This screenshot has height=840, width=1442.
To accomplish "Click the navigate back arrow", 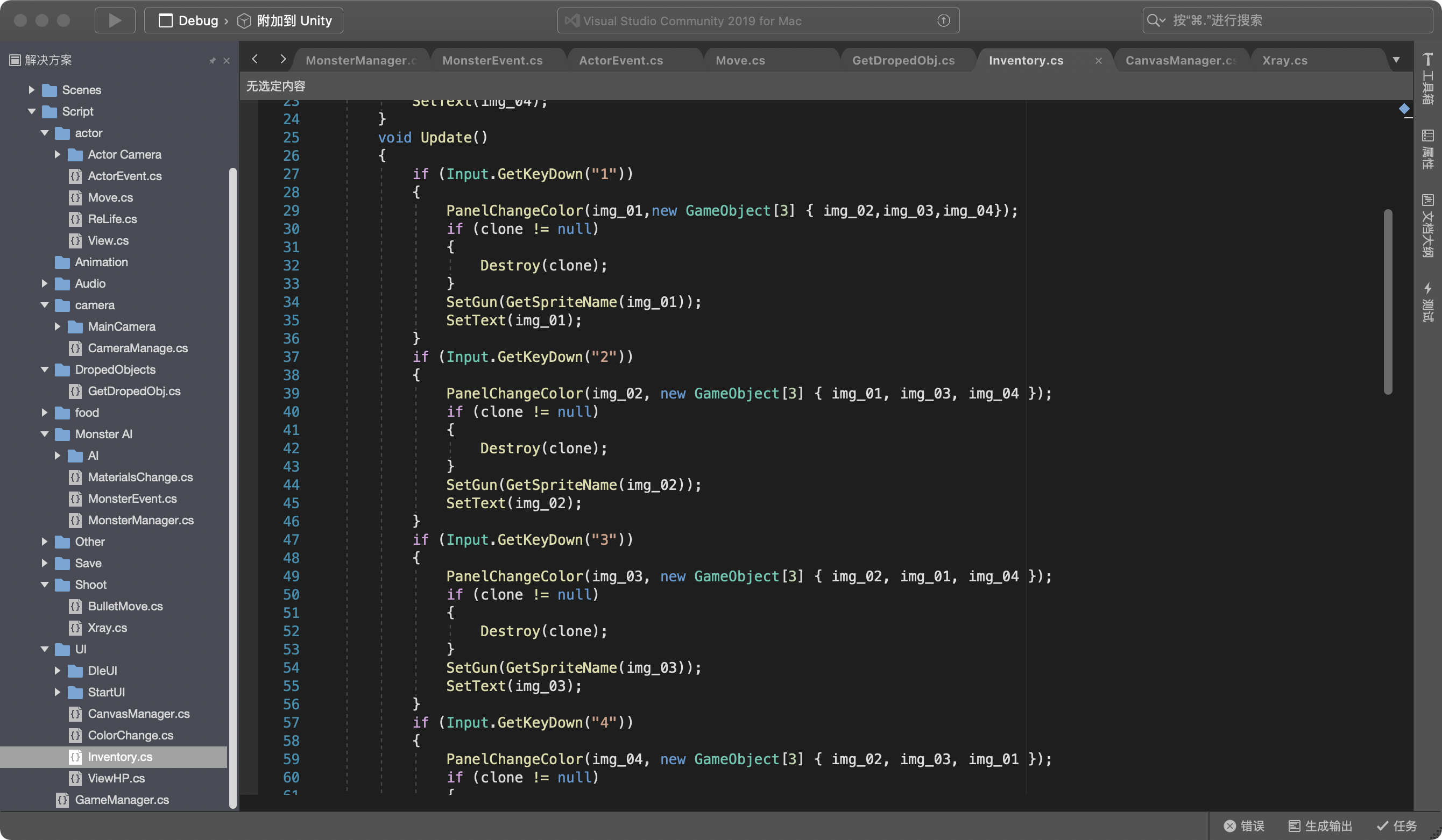I will tap(255, 60).
